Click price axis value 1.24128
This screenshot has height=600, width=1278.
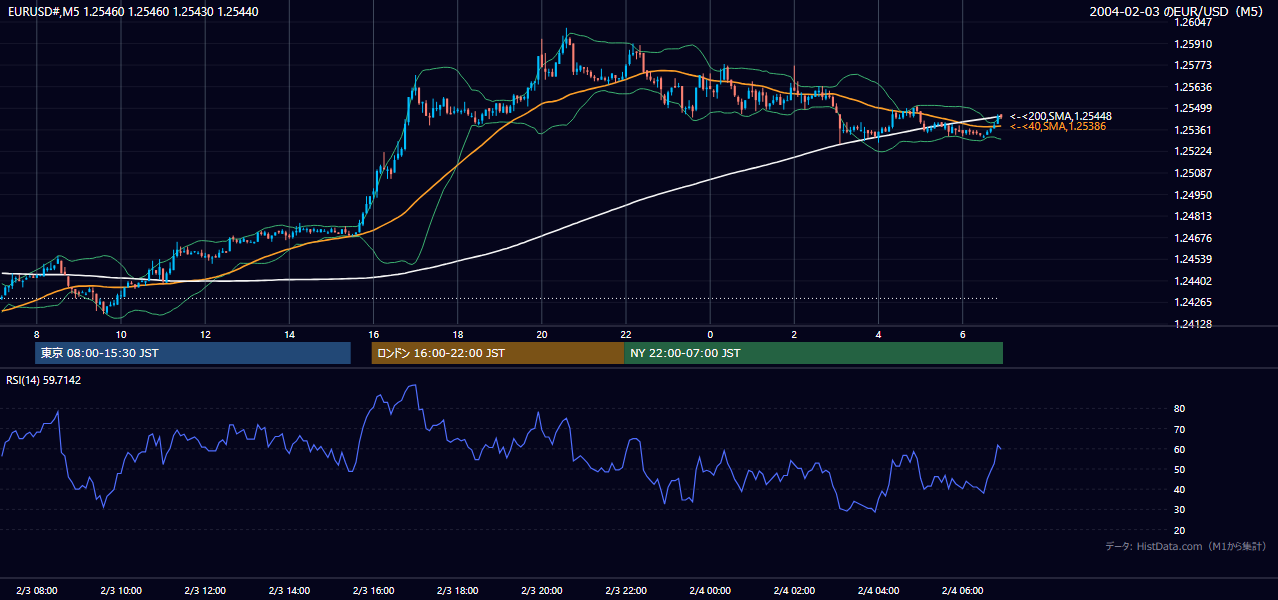[x=1194, y=324]
